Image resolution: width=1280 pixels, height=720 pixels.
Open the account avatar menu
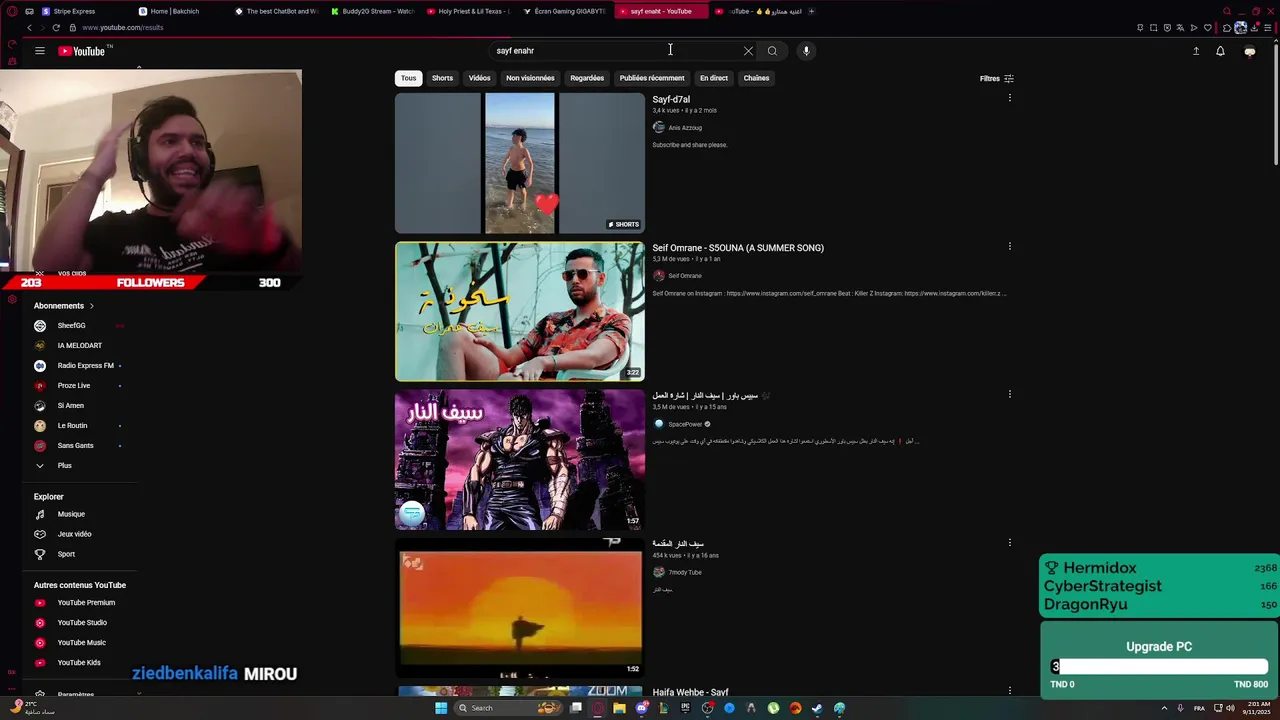click(1249, 51)
